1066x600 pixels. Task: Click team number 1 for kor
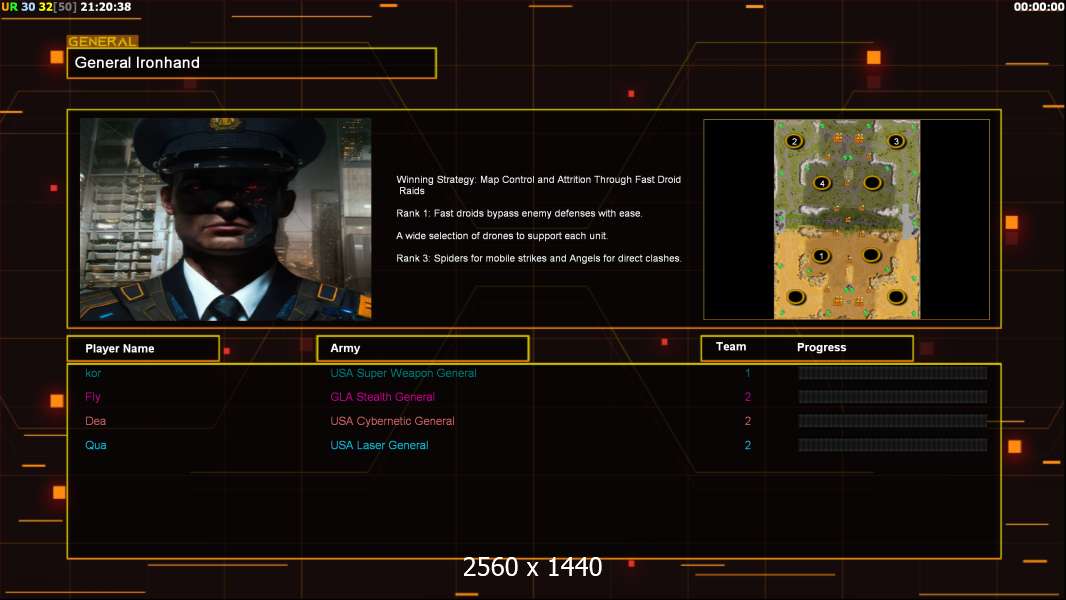(748, 373)
